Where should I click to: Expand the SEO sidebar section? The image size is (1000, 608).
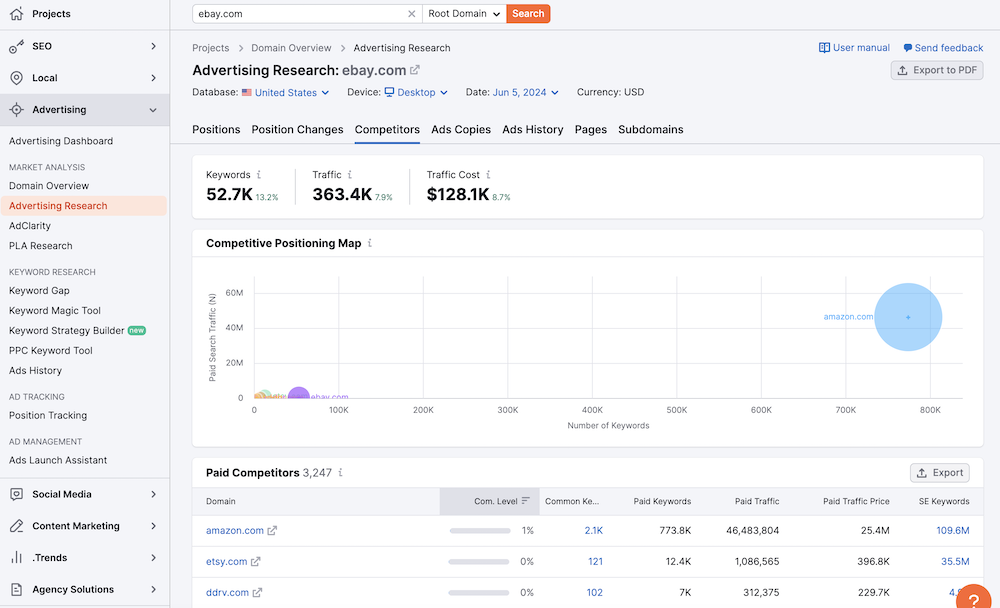pyautogui.click(x=153, y=46)
